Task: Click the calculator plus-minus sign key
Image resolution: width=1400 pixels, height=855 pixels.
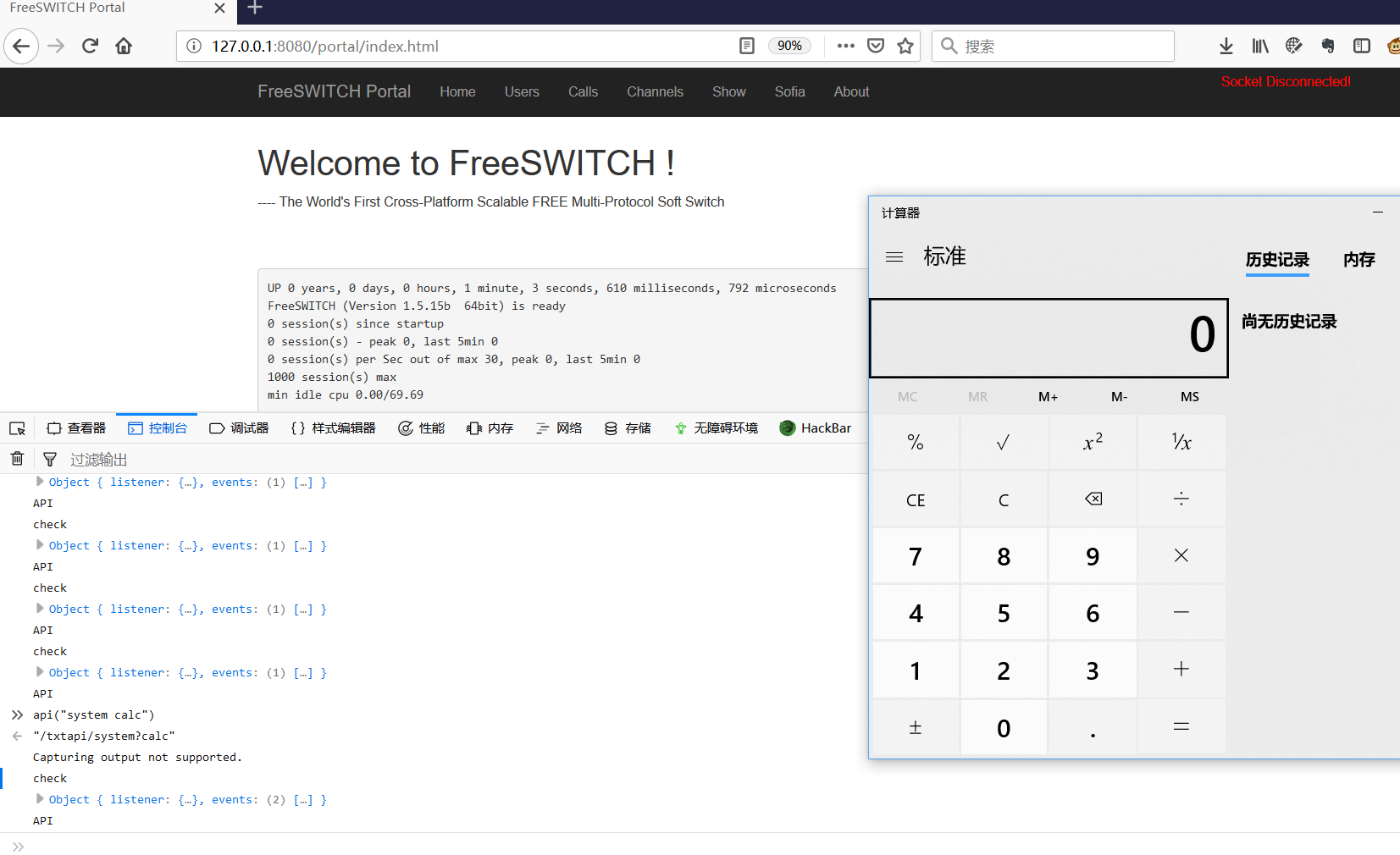Action: point(916,727)
